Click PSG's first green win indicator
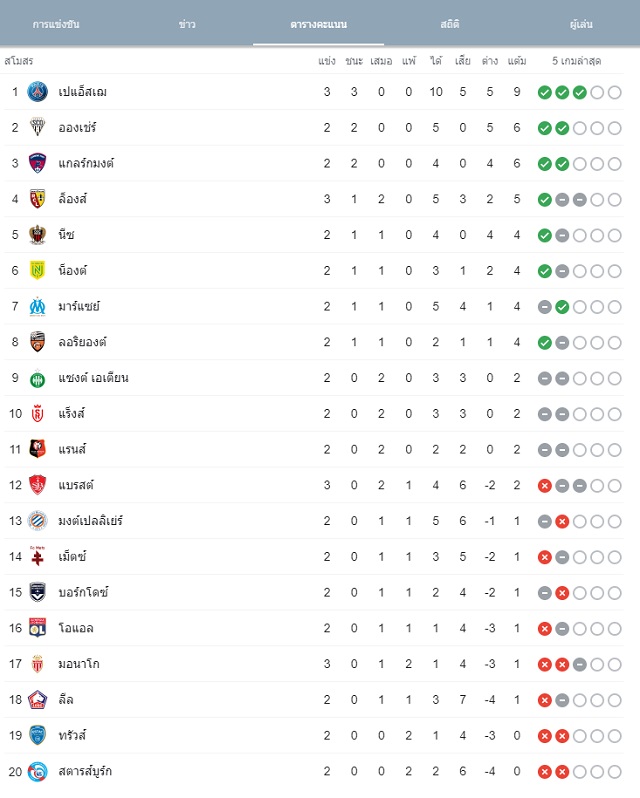This screenshot has width=640, height=798. (544, 92)
